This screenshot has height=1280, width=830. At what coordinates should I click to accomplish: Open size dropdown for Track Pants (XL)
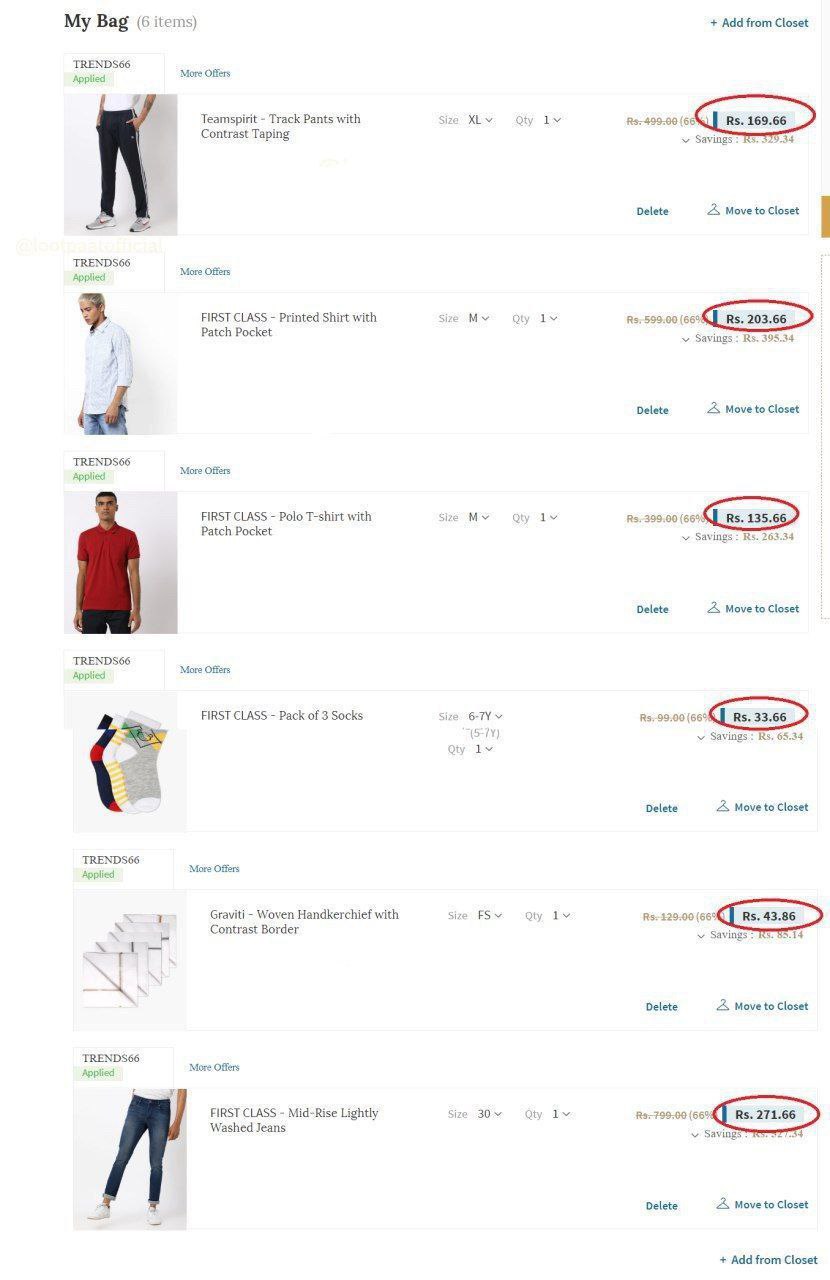pyautogui.click(x=481, y=120)
